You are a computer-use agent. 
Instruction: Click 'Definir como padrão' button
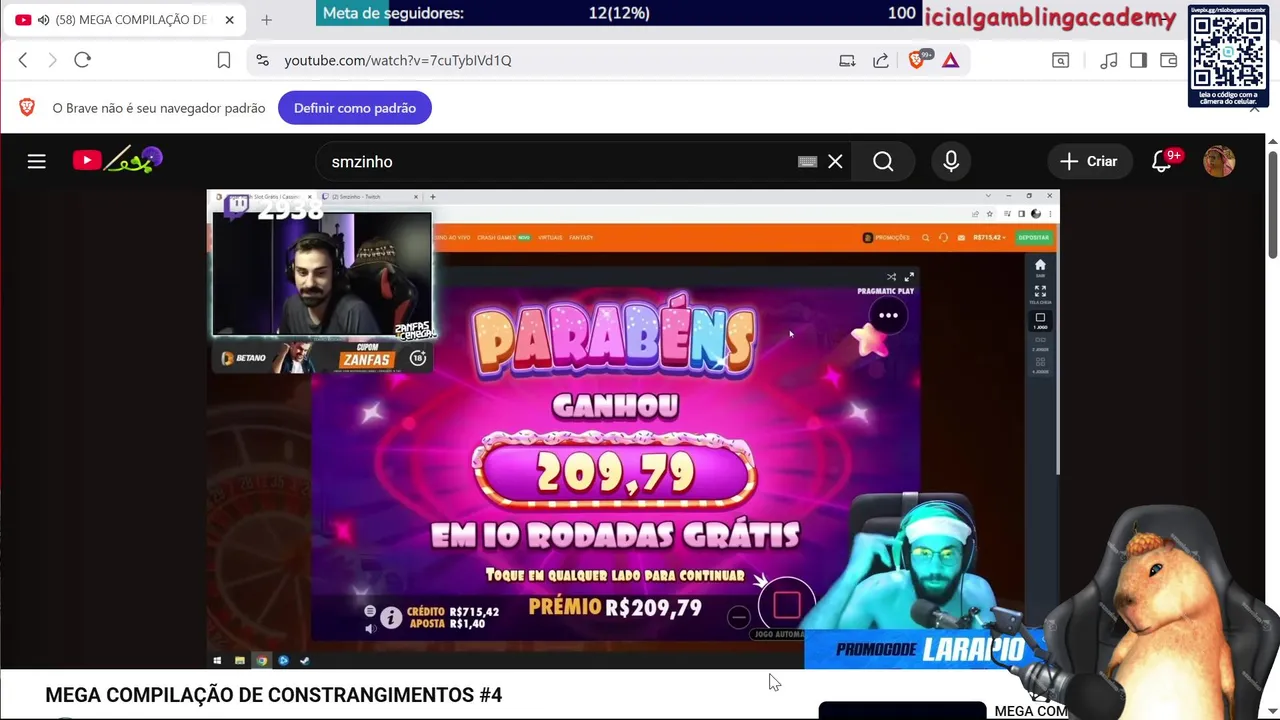pyautogui.click(x=355, y=108)
